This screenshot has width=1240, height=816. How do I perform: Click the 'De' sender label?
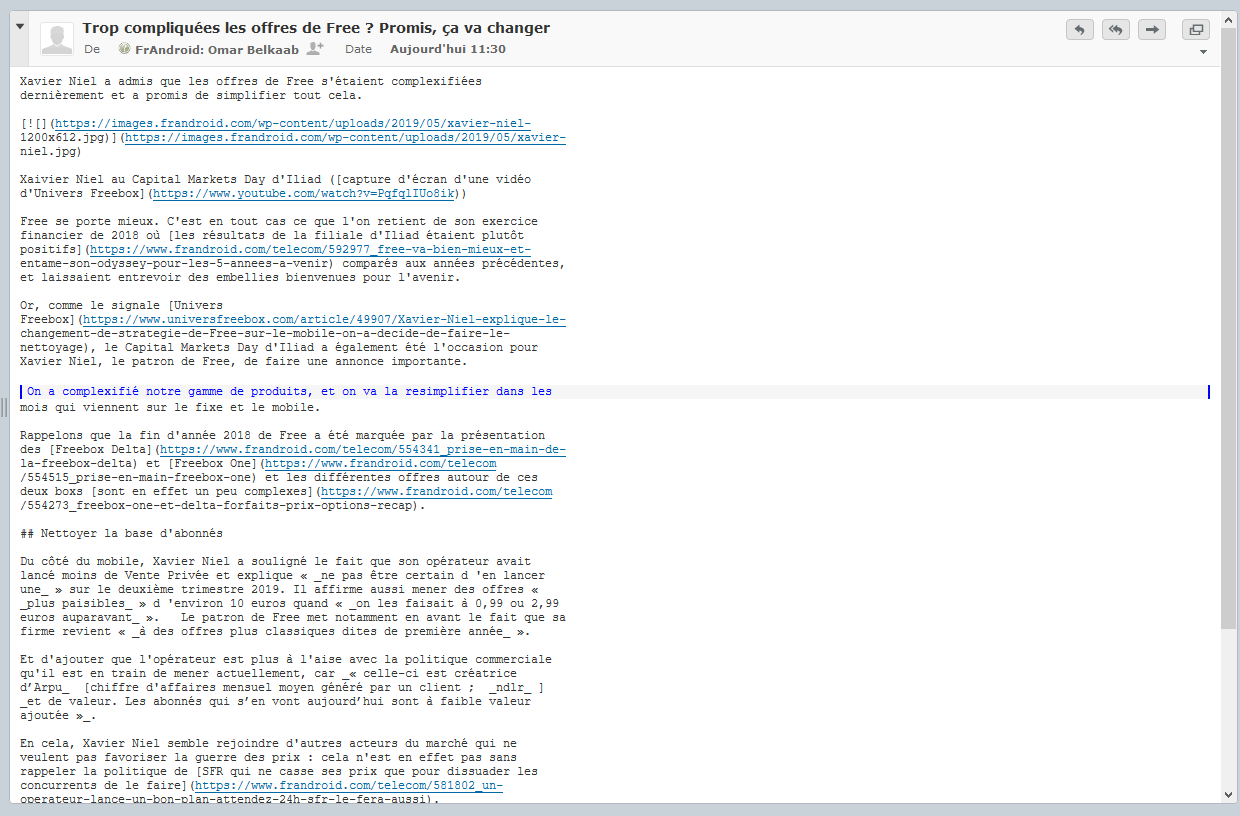point(92,49)
